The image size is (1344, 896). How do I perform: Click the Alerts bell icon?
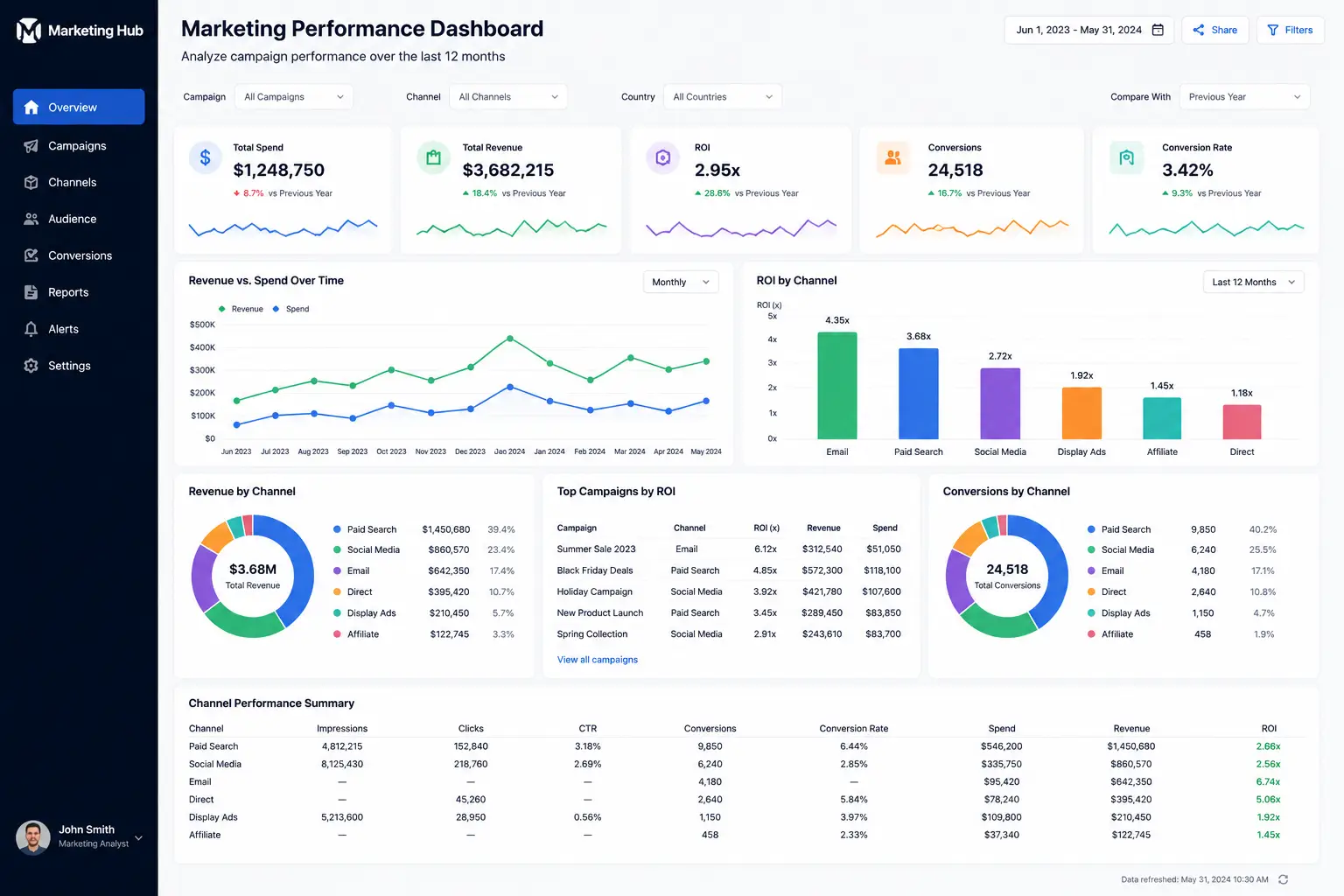(x=31, y=329)
